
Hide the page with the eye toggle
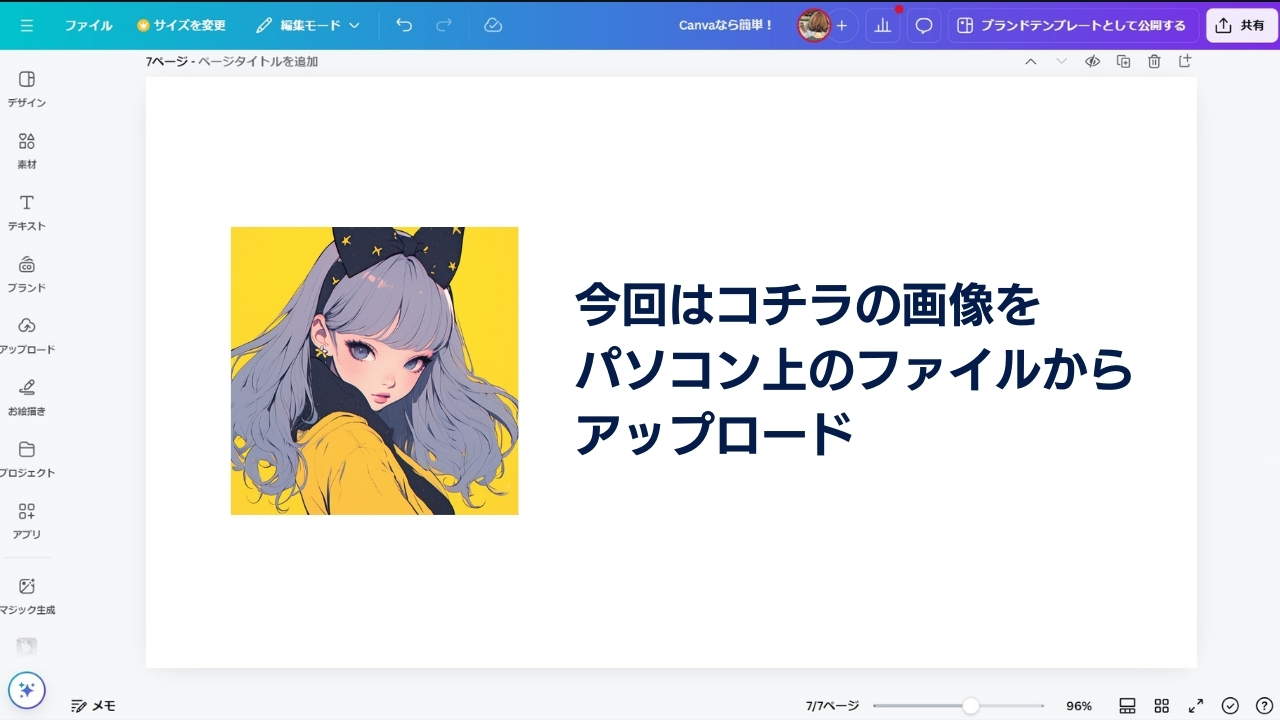tap(1092, 61)
